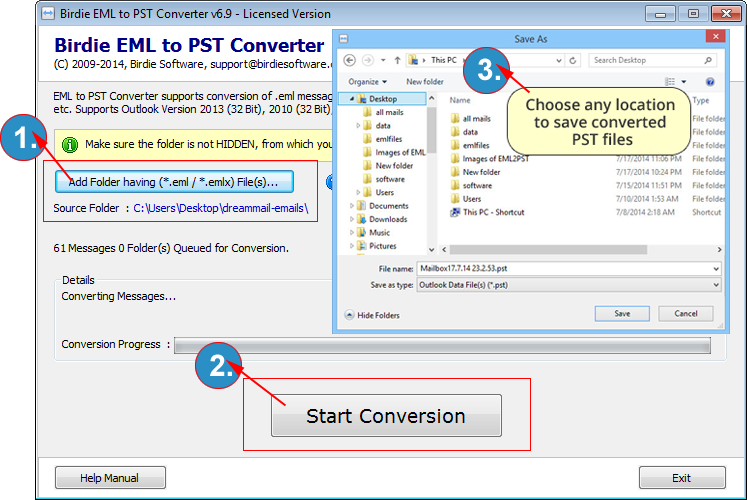The width and height of the screenshot is (747, 500).
Task: Click the Forward arrow in Save As dialog
Action: [x=368, y=60]
